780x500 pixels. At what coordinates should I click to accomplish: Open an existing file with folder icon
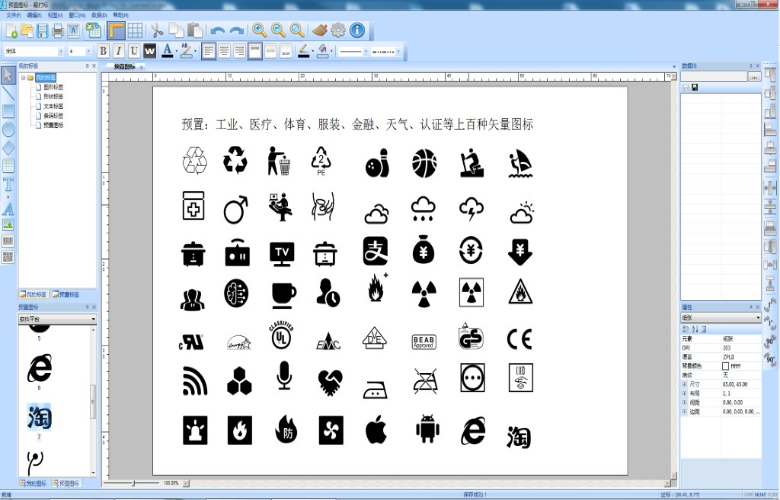pyautogui.click(x=27, y=31)
